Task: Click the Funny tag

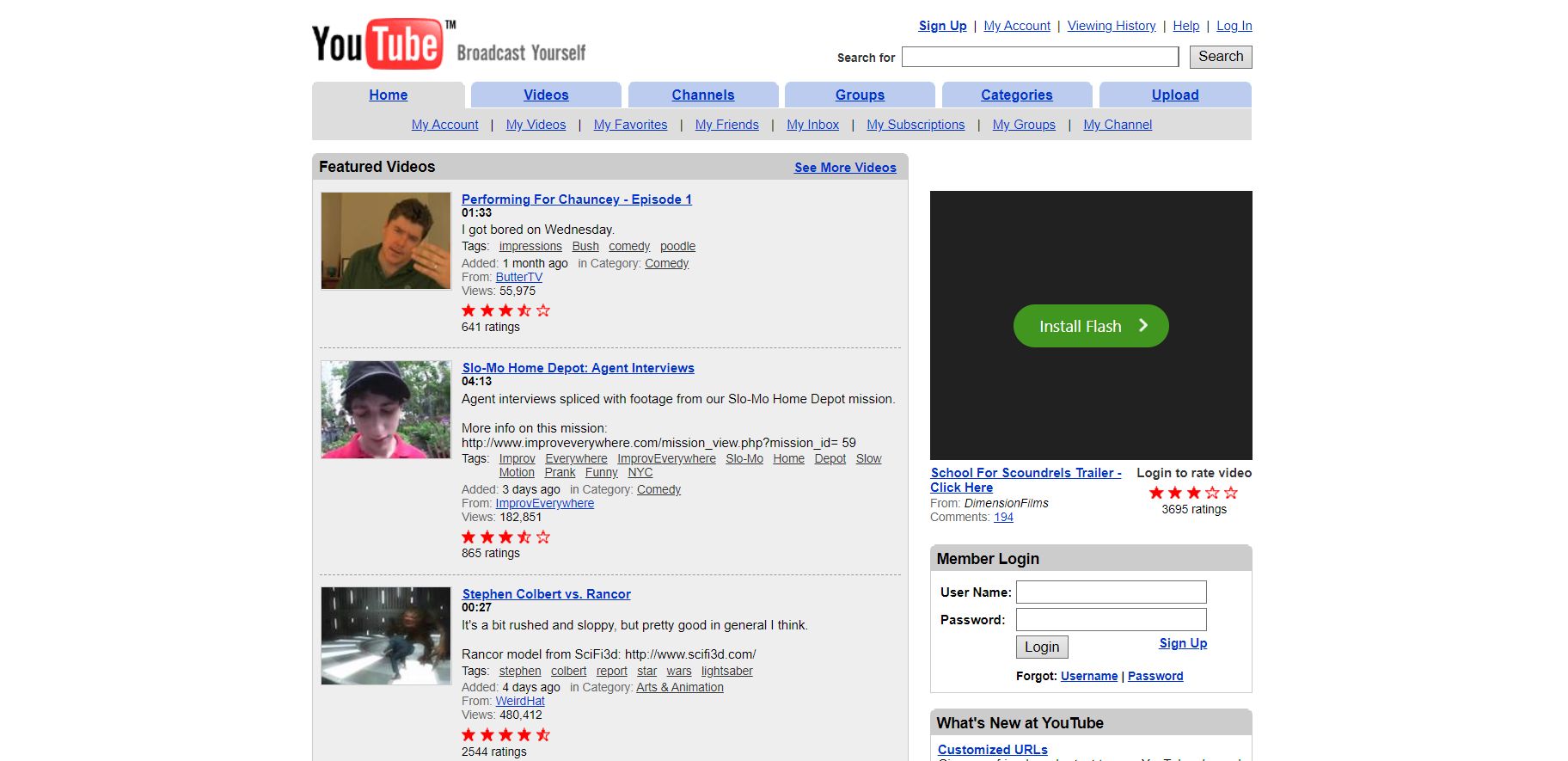Action: click(602, 473)
